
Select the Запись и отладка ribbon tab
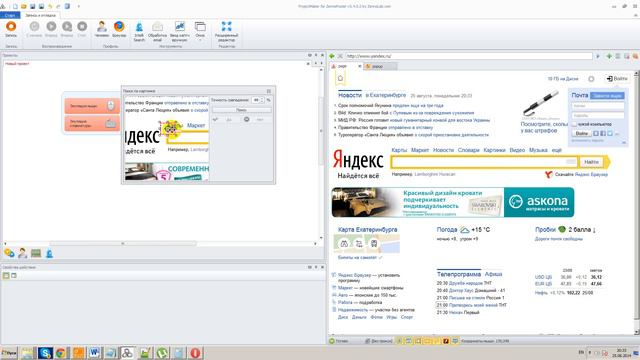(40, 15)
